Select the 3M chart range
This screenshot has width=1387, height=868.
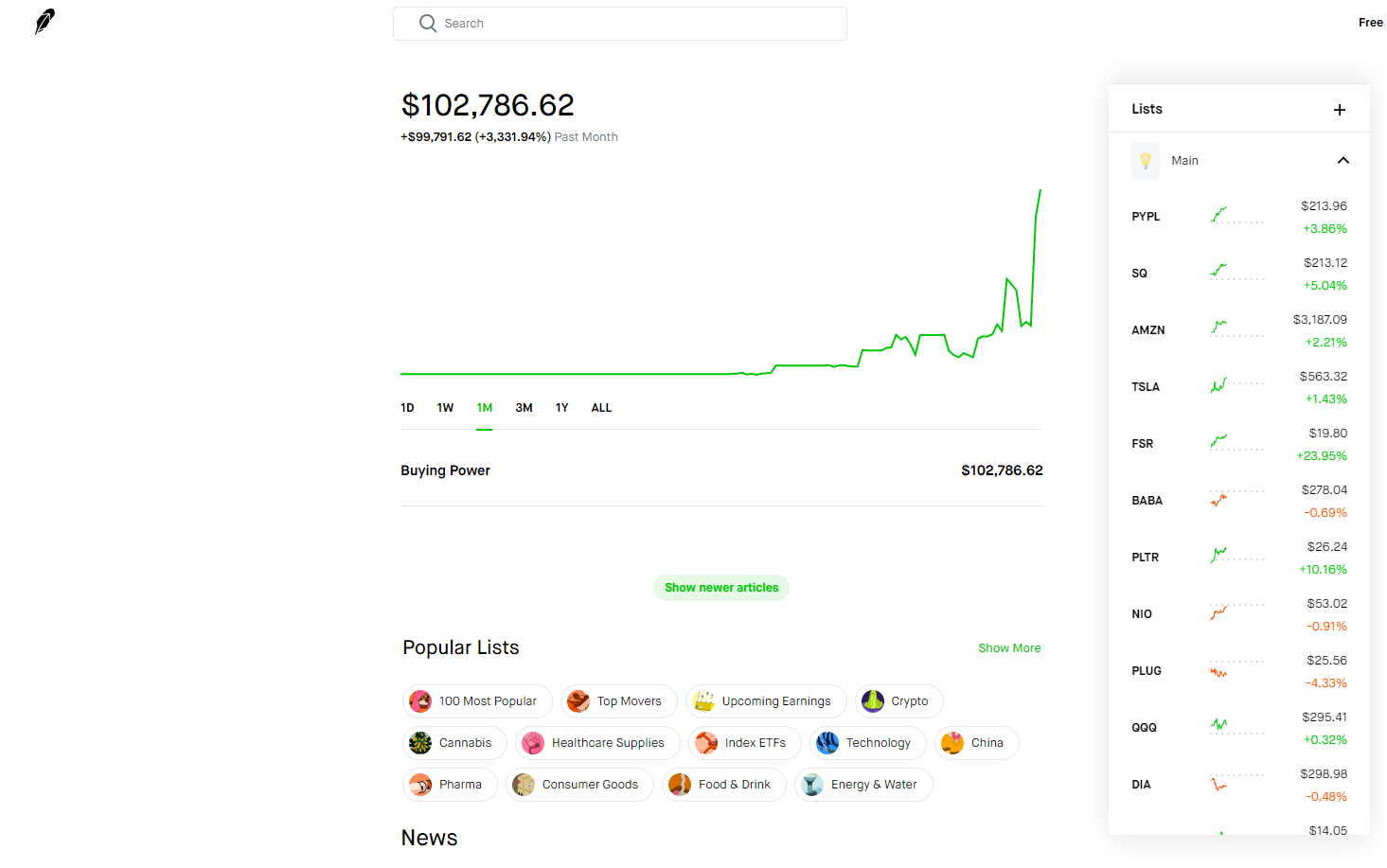pos(524,408)
